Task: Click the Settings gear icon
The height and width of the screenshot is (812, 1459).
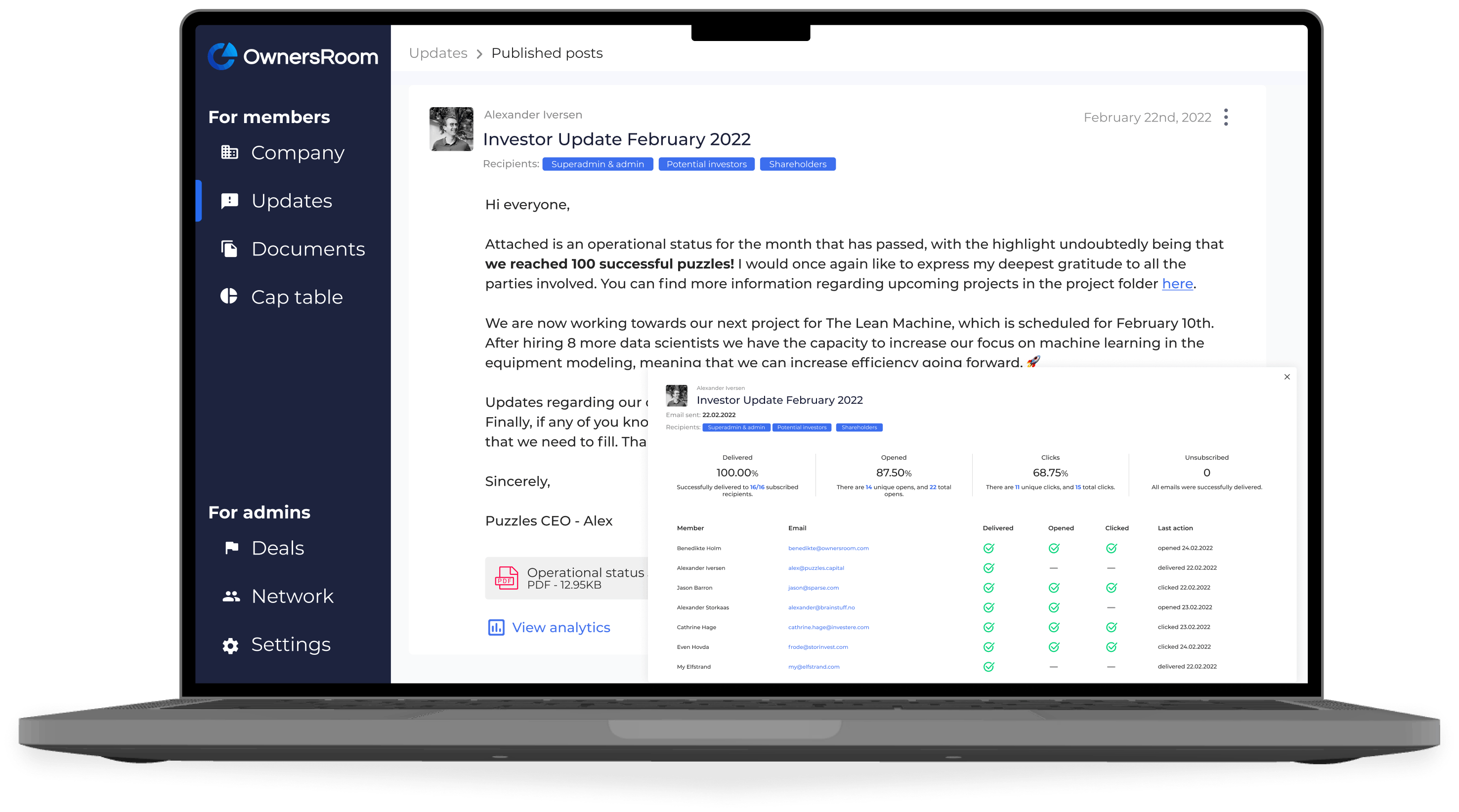Action: pyautogui.click(x=230, y=645)
